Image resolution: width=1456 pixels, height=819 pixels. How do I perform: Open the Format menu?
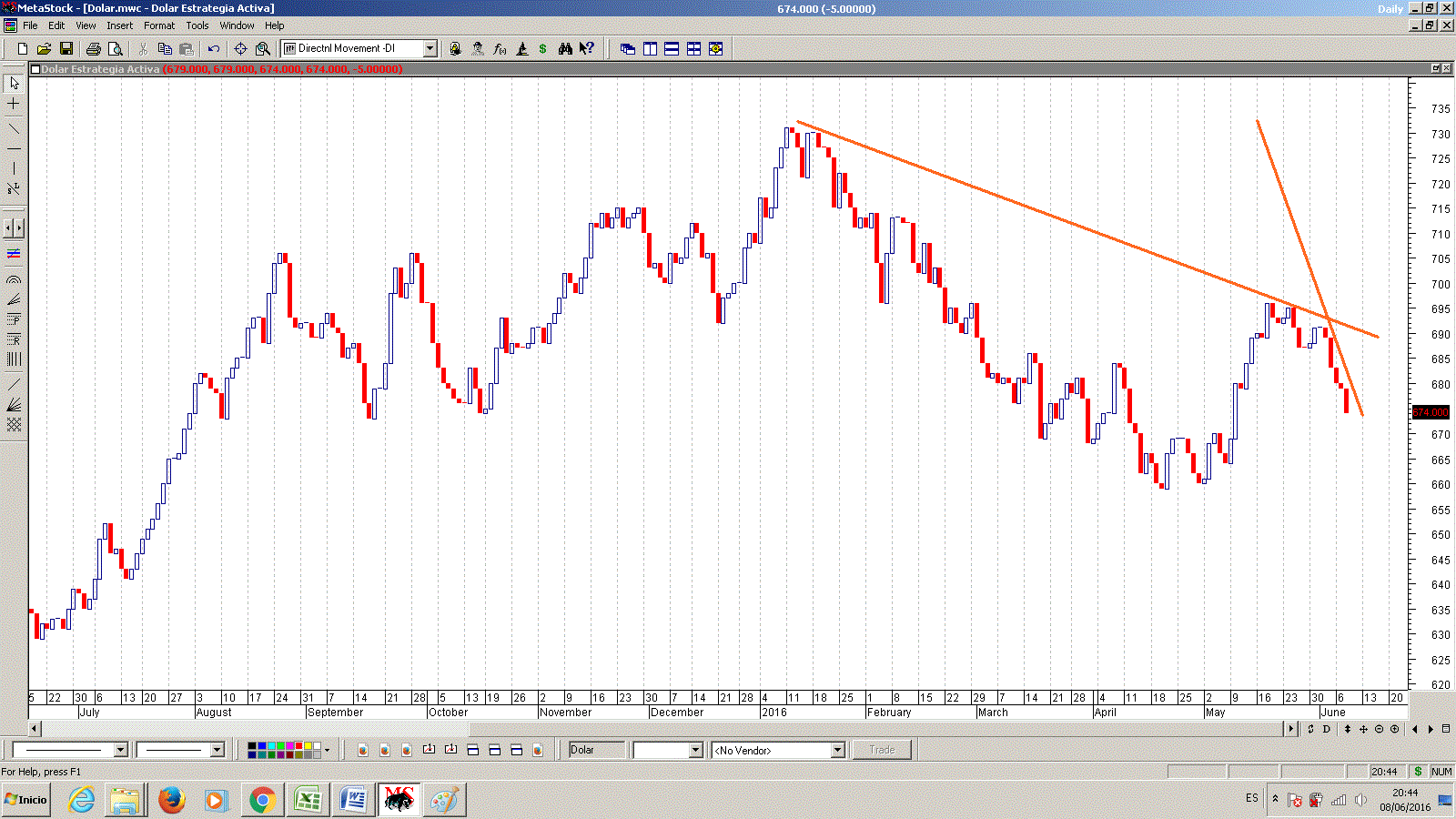[x=158, y=25]
